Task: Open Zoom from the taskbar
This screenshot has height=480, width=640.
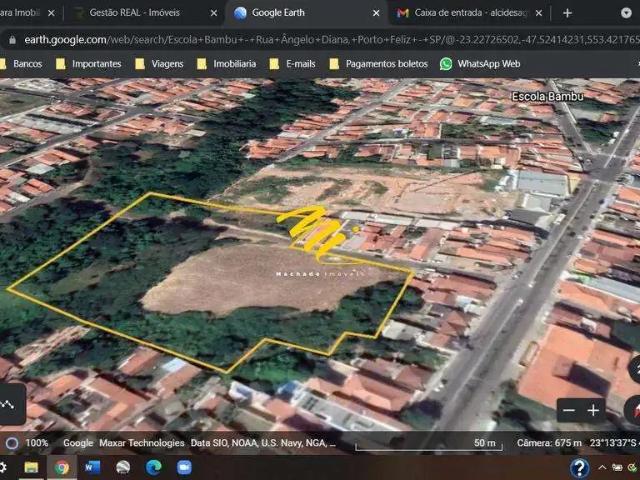Action: (x=184, y=468)
